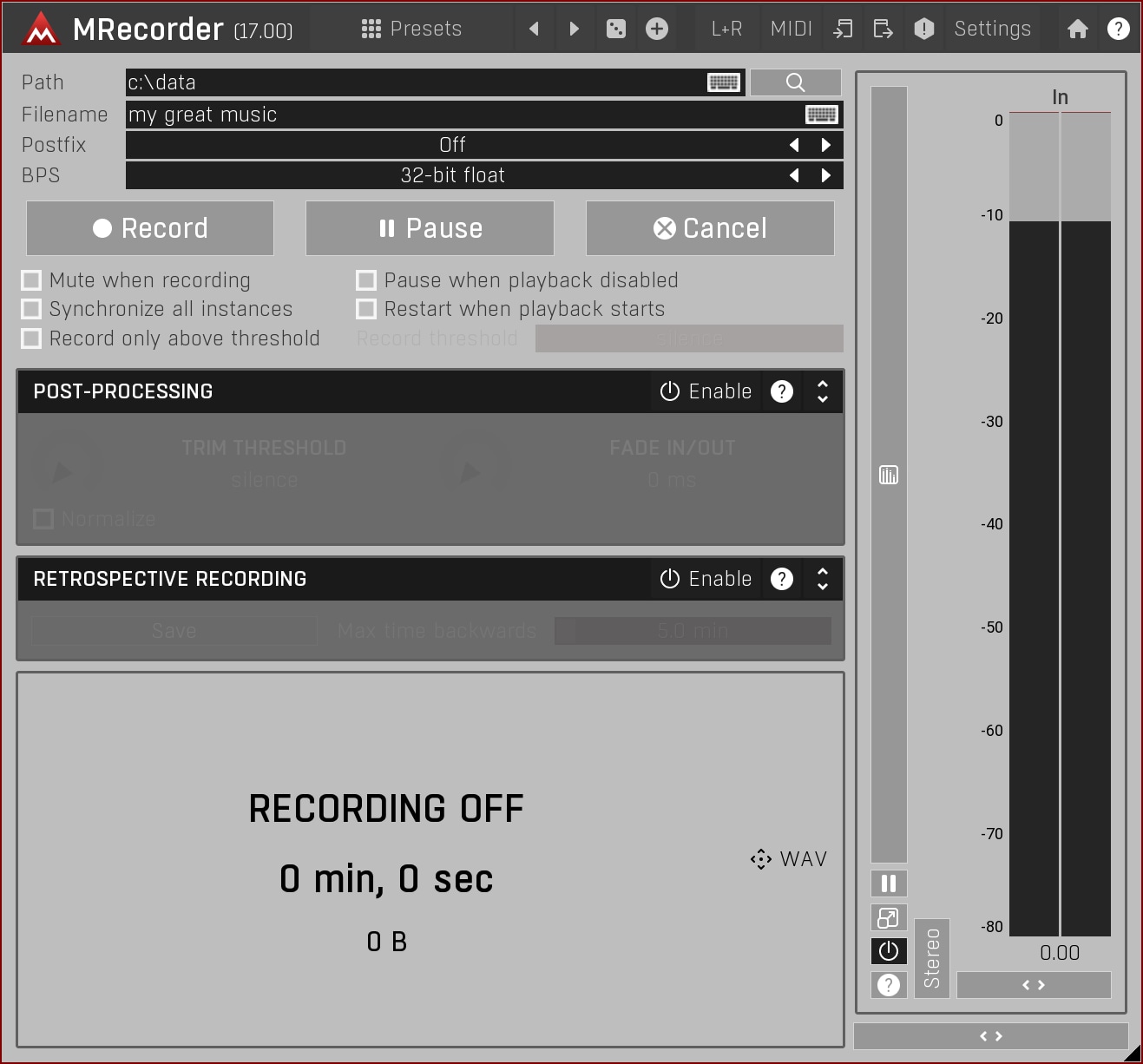Click the Post-Processing help question mark
1143x1064 pixels.
(781, 391)
